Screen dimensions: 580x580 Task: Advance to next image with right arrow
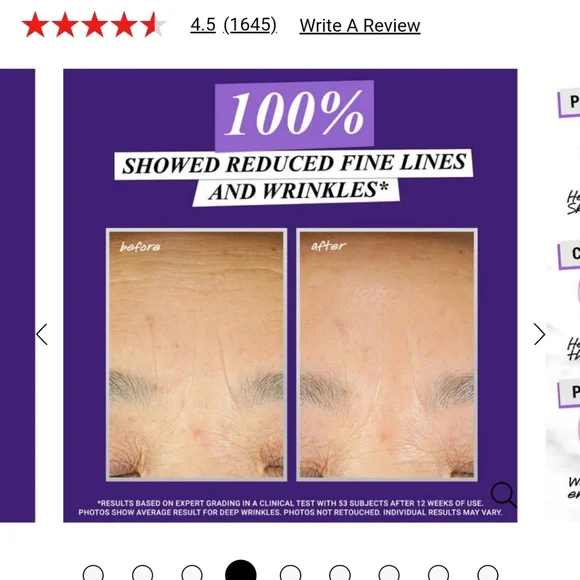tap(539, 334)
